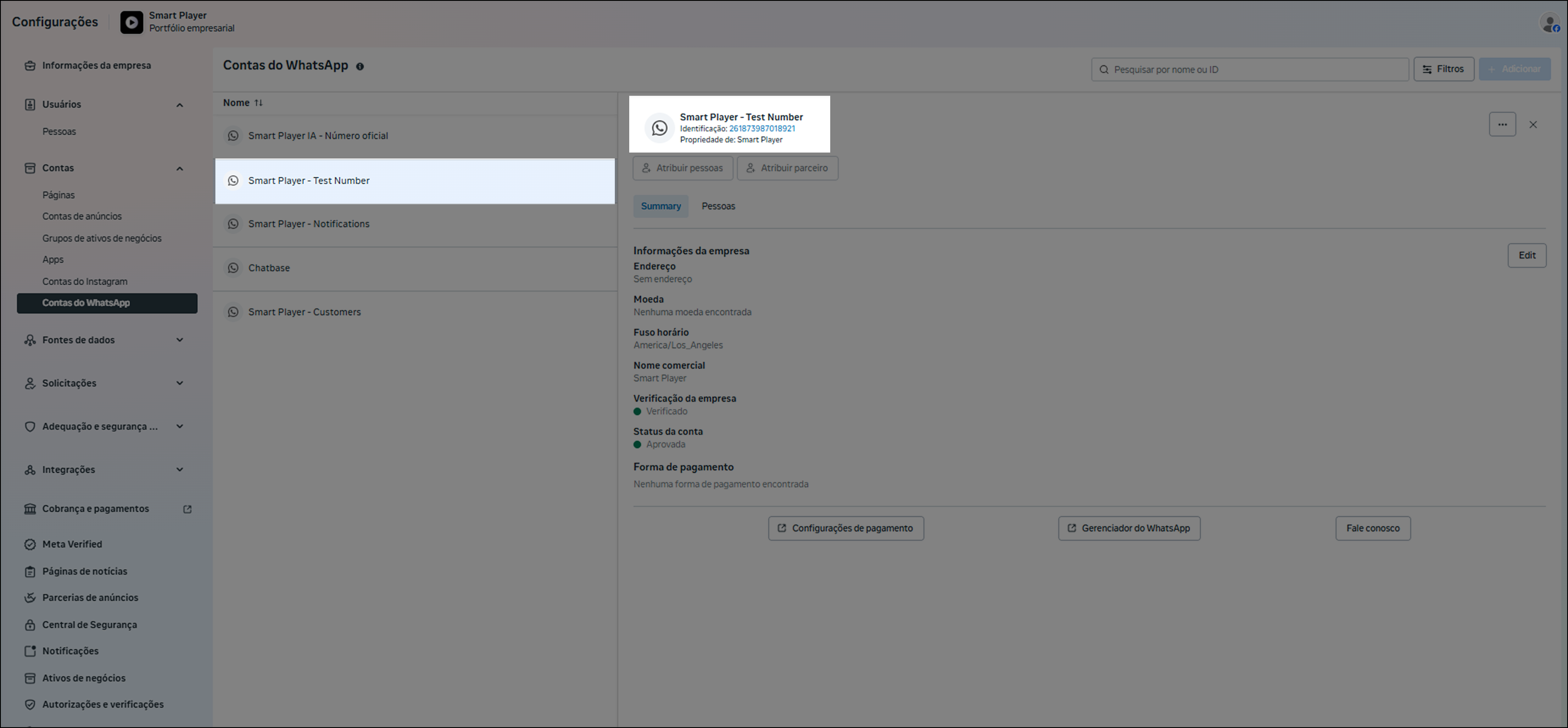This screenshot has height=728, width=1568.
Task: Click the Nome column sort arrows
Action: 259,103
